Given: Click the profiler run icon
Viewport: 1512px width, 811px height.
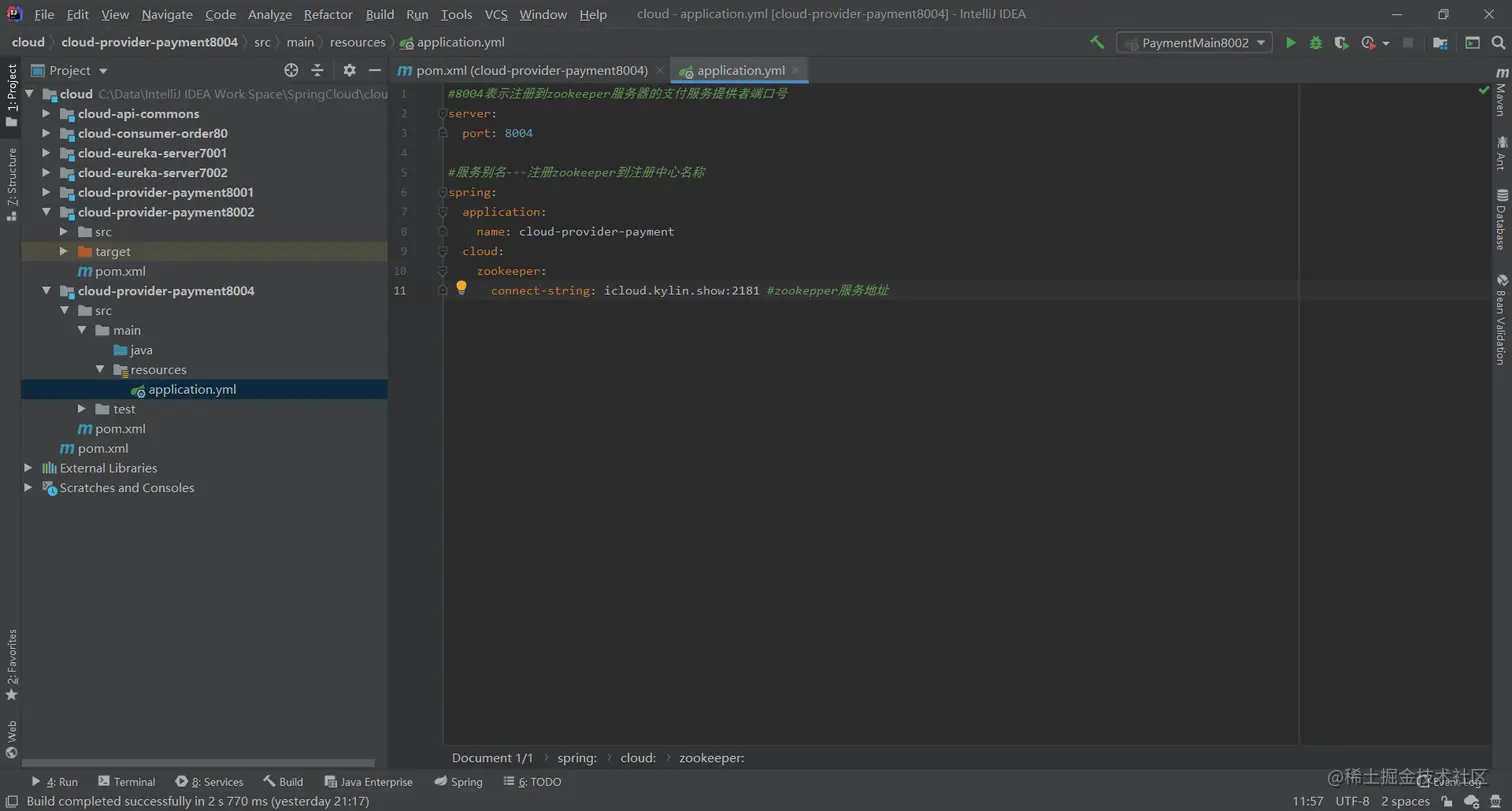Looking at the screenshot, I should [1368, 43].
